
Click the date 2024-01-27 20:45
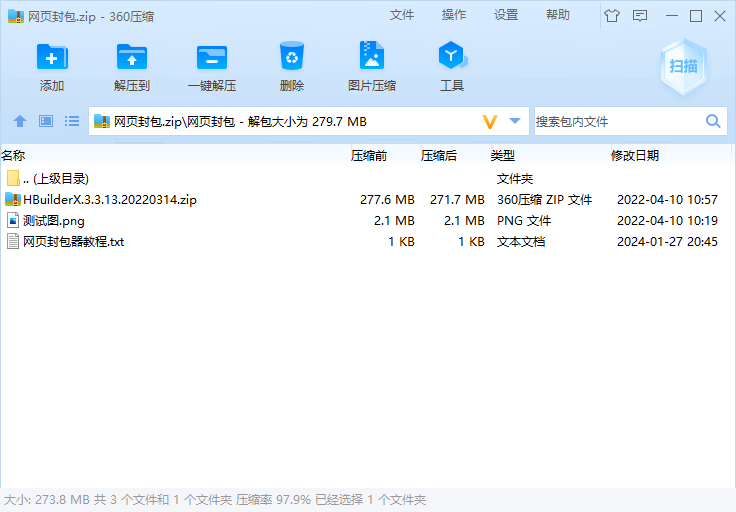tap(667, 242)
